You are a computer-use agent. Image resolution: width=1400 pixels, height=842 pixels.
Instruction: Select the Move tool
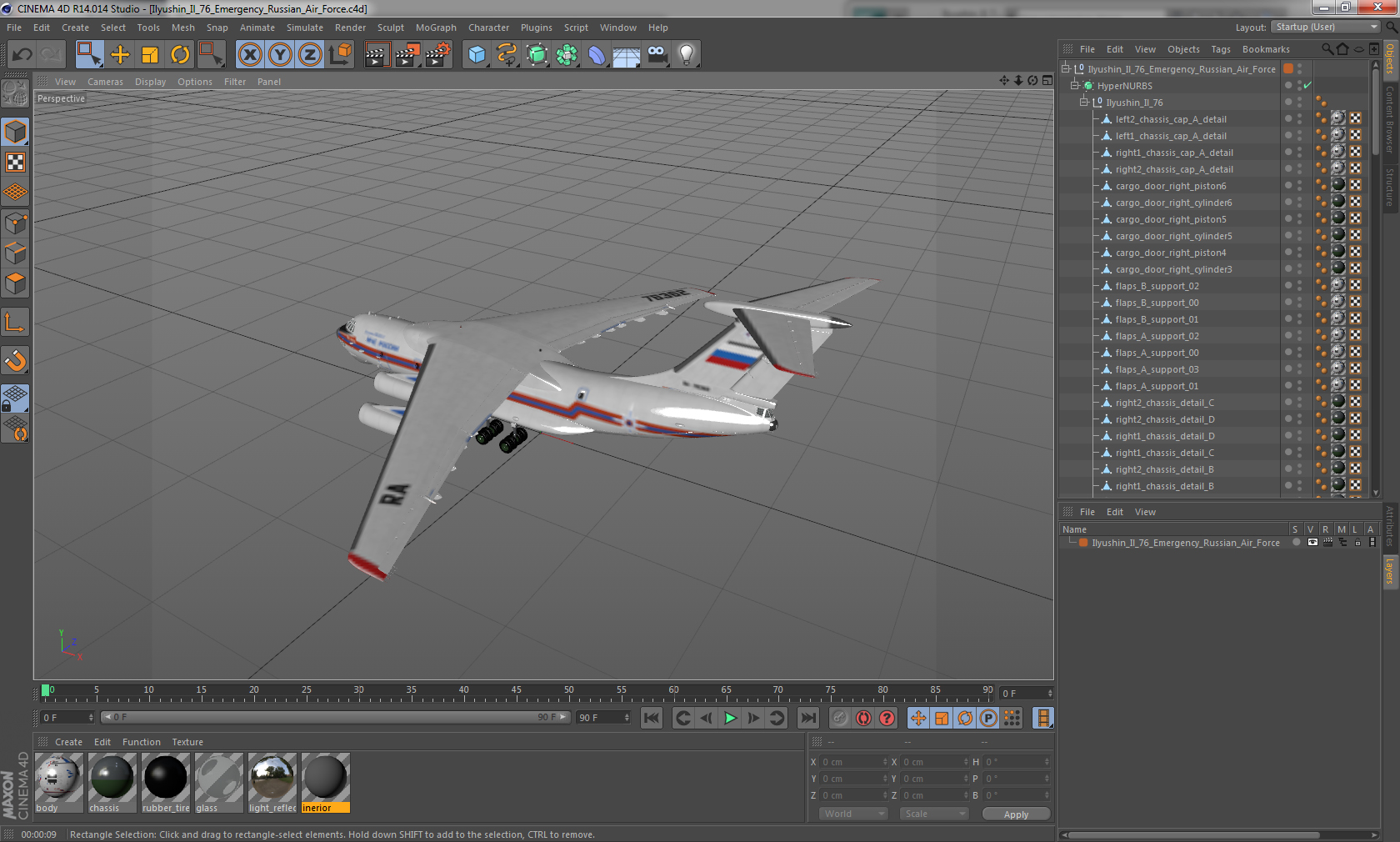tap(120, 55)
